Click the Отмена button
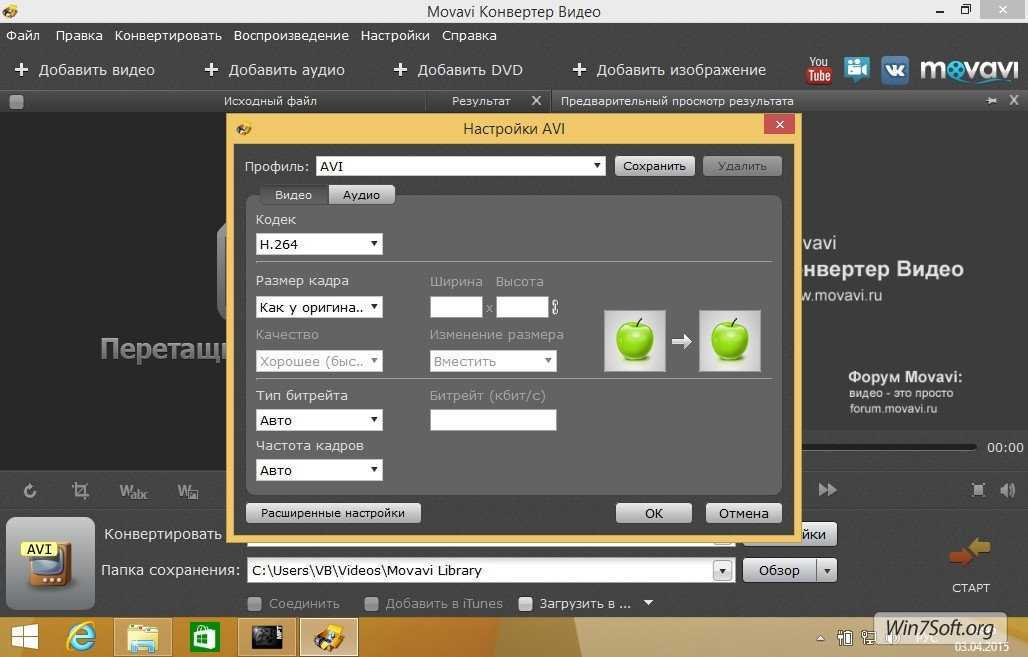The height and width of the screenshot is (657, 1028). (743, 513)
